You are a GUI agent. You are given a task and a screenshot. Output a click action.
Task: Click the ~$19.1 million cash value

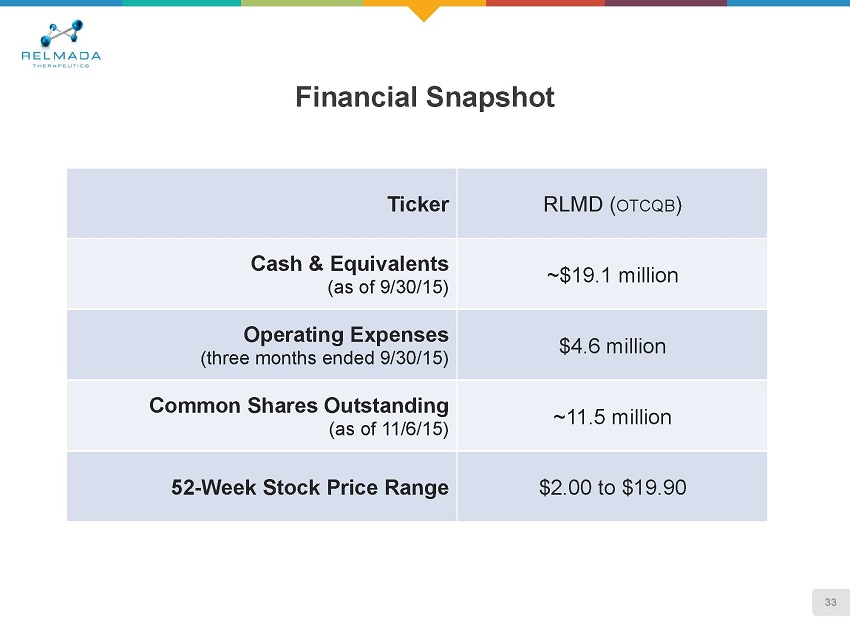pyautogui.click(x=612, y=275)
